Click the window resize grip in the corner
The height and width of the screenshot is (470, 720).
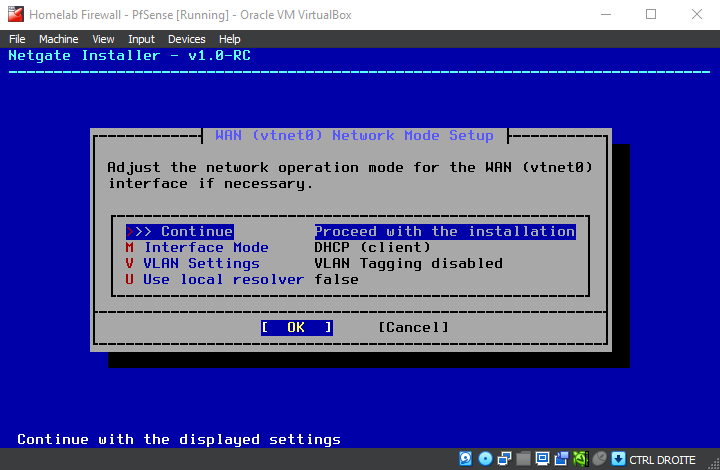click(x=714, y=464)
